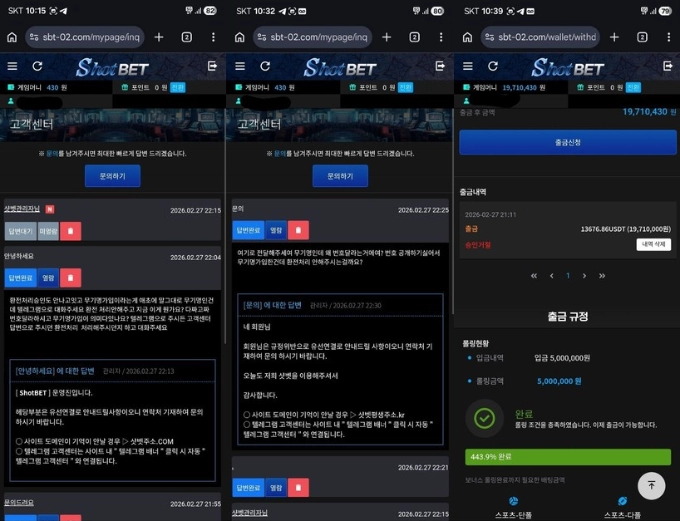Click the white 내역 삭제 button

[653, 244]
